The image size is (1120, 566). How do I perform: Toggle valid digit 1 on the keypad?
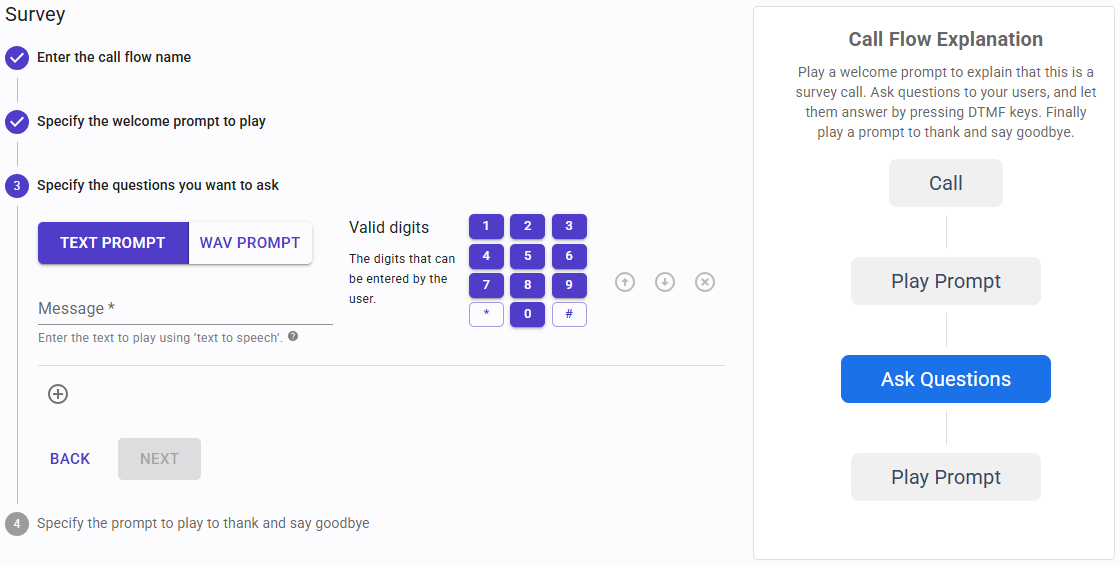(x=486, y=226)
